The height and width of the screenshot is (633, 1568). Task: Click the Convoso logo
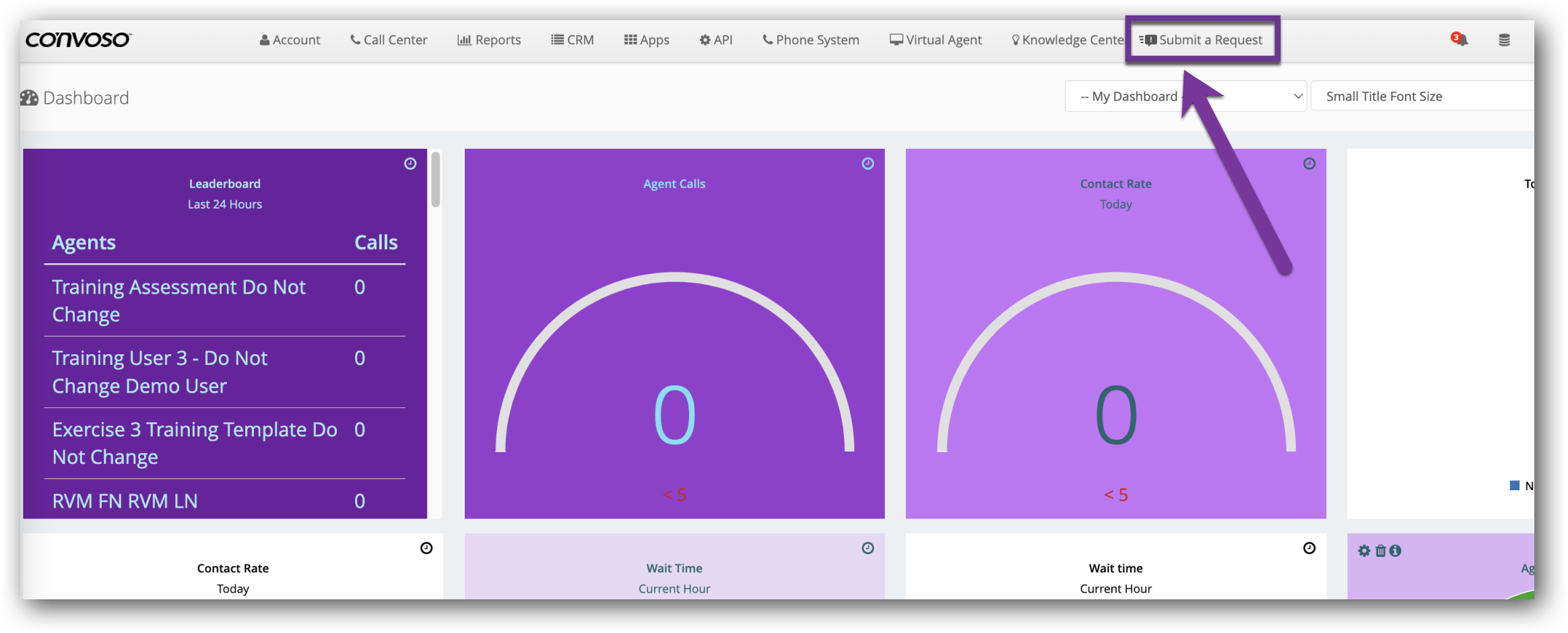click(x=78, y=40)
